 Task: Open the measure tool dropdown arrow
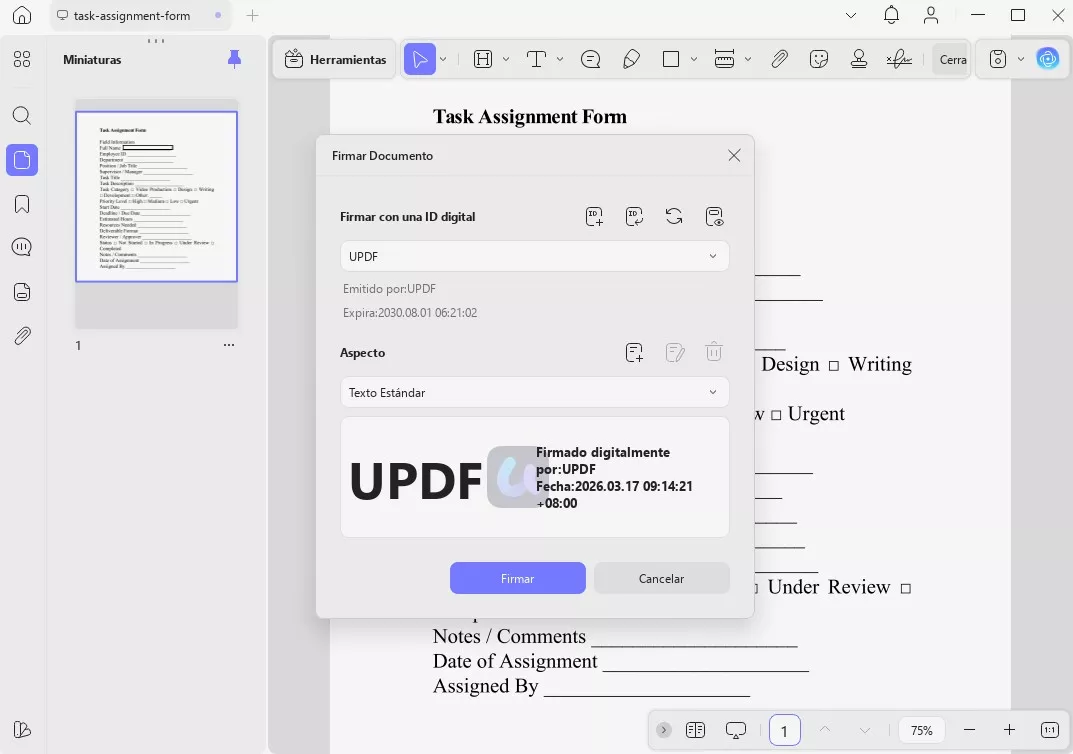tap(747, 60)
